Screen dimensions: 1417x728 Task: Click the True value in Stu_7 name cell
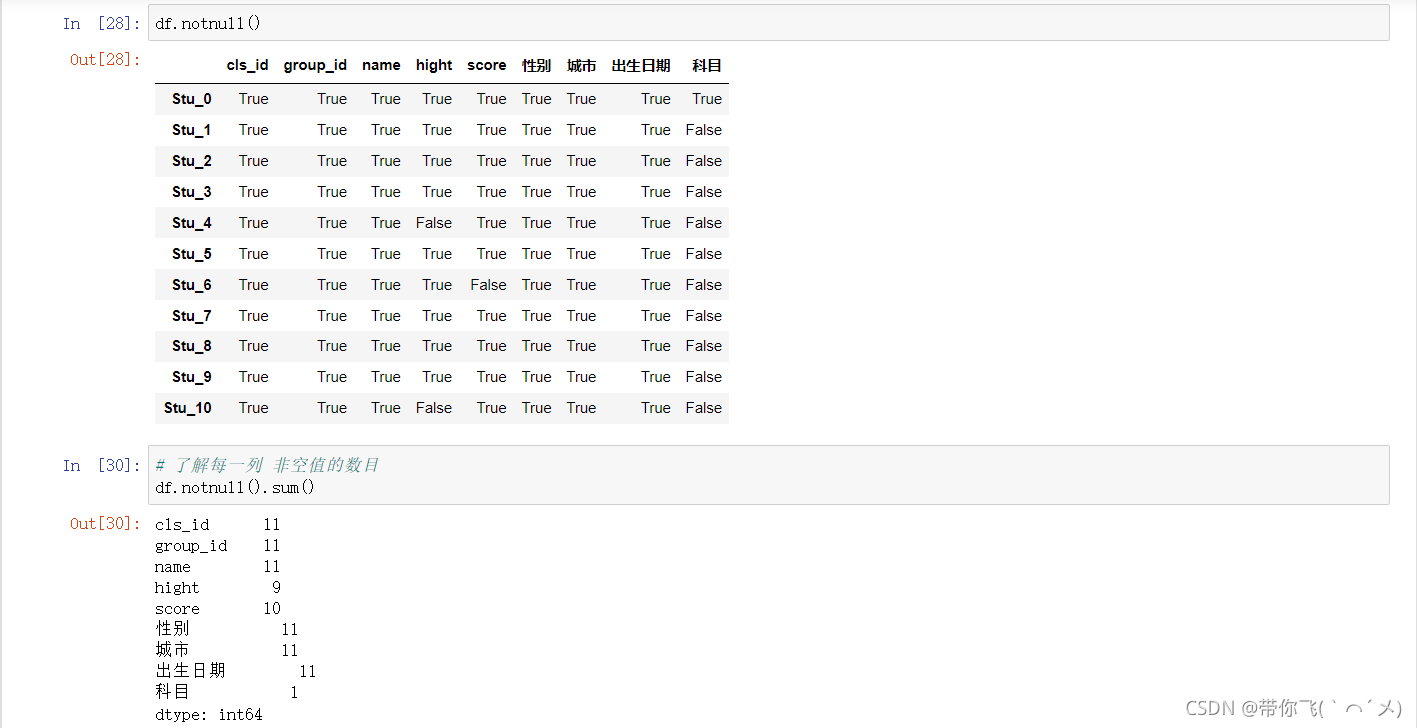pyautogui.click(x=386, y=316)
